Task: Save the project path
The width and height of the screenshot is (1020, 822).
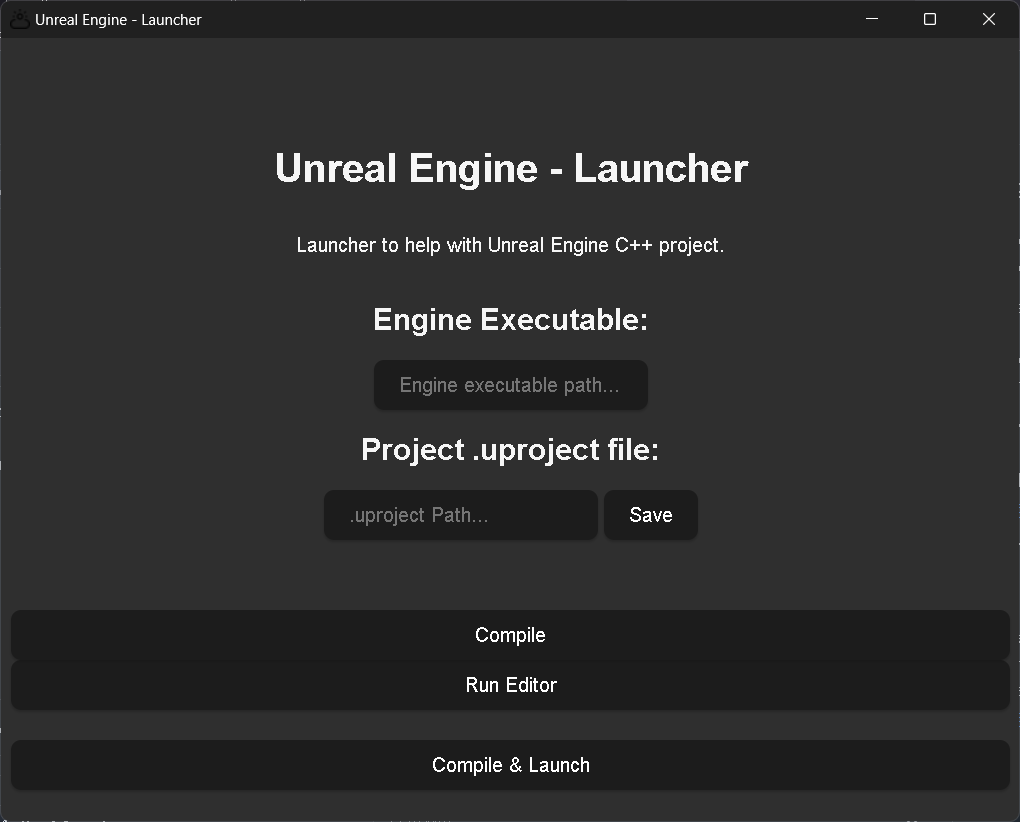Action: 651,515
